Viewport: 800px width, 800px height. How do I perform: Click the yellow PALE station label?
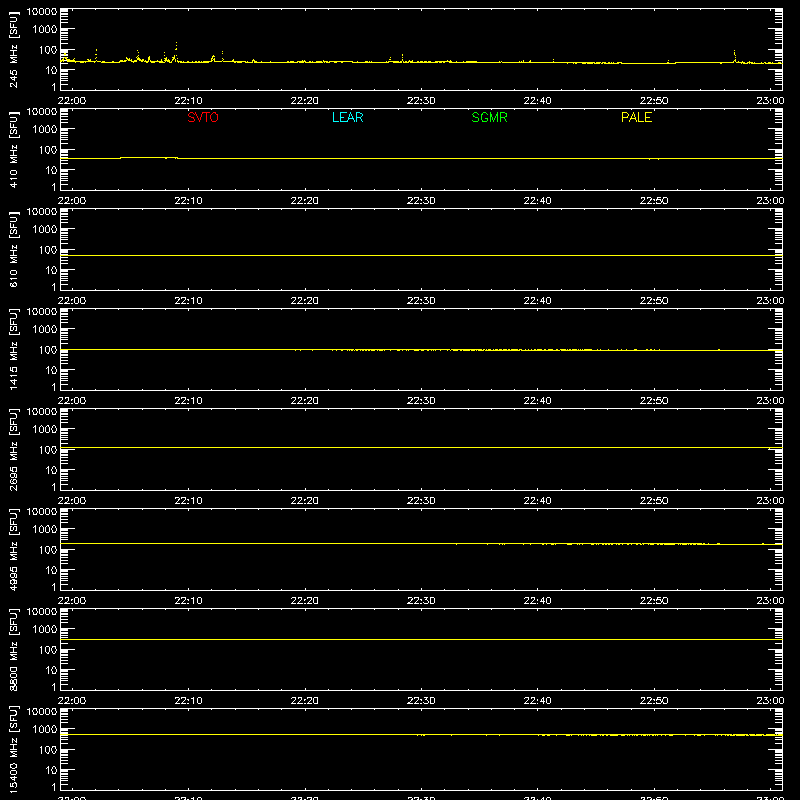tap(636, 117)
